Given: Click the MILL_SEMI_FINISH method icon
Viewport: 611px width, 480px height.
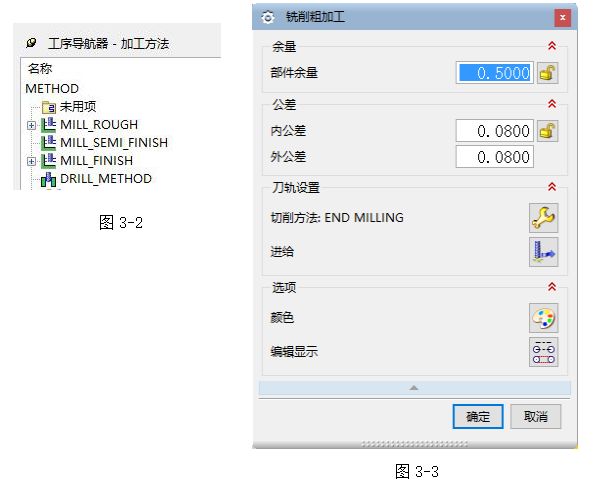Looking at the screenshot, I should click(49, 143).
